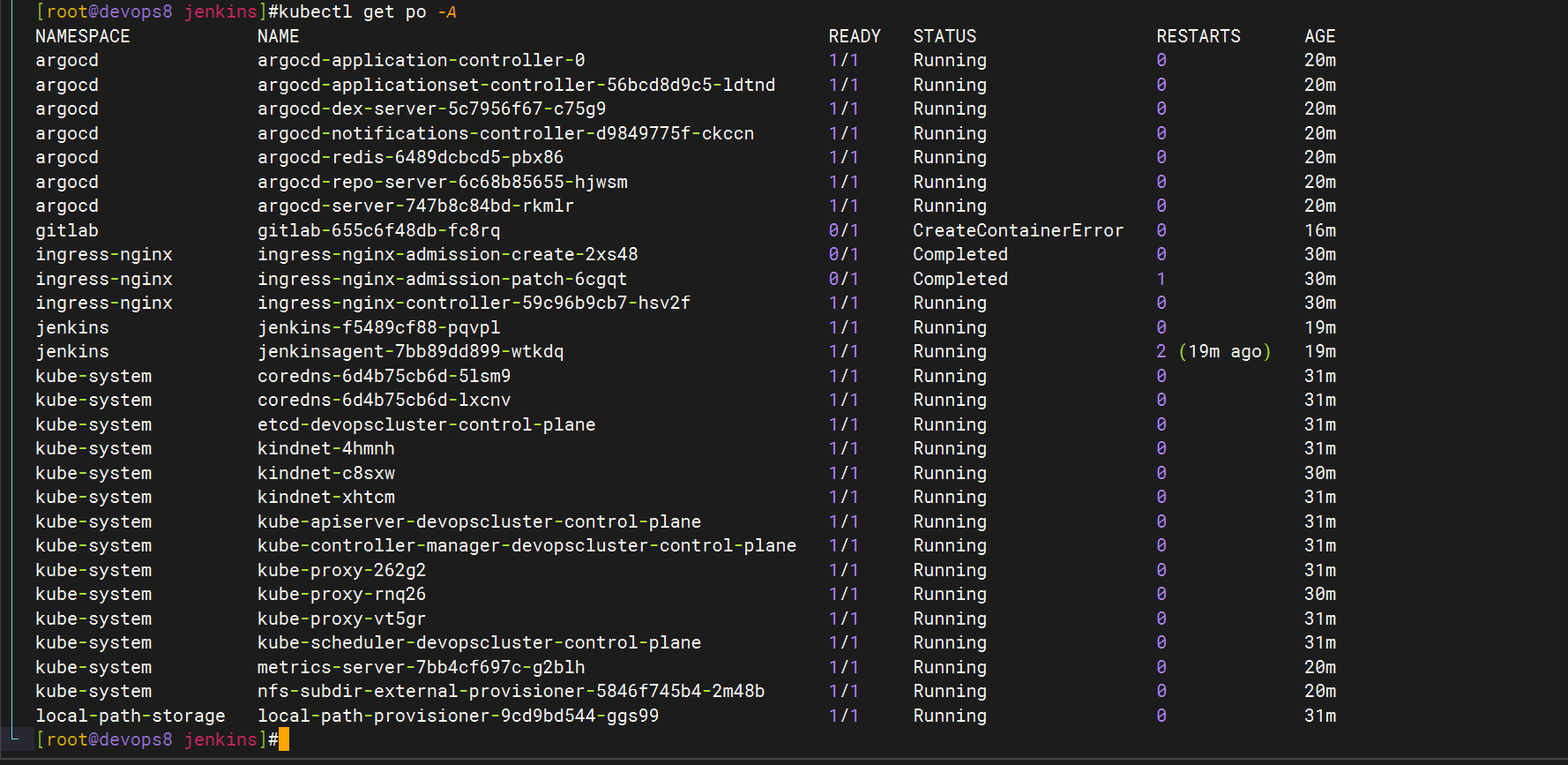Click Completed status of ingress-nginx-admission-create pod

[960, 254]
